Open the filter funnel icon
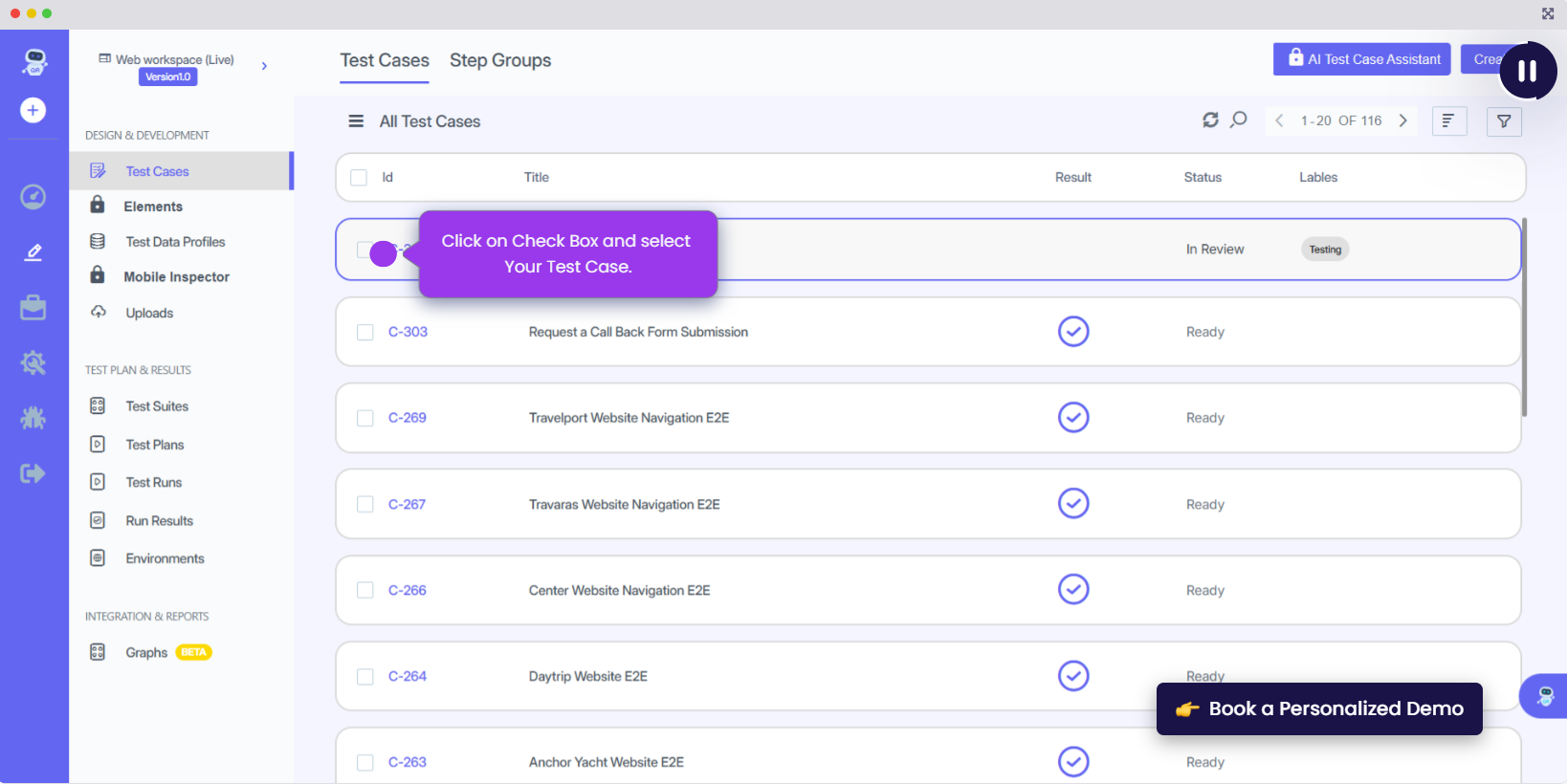Screen dimensions: 1567x784 (x=1504, y=121)
